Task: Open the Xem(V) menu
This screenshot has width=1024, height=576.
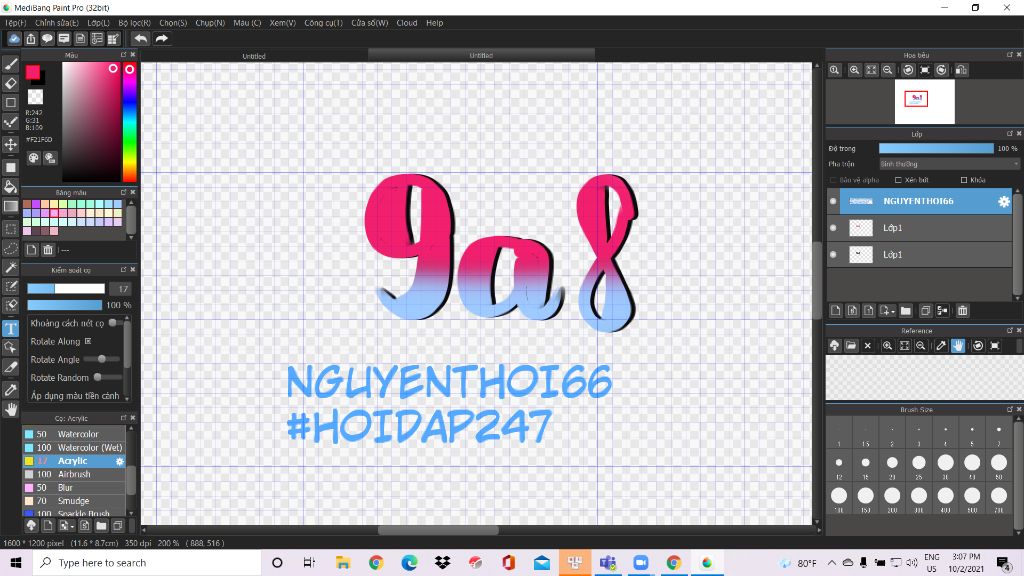Action: pyautogui.click(x=283, y=23)
